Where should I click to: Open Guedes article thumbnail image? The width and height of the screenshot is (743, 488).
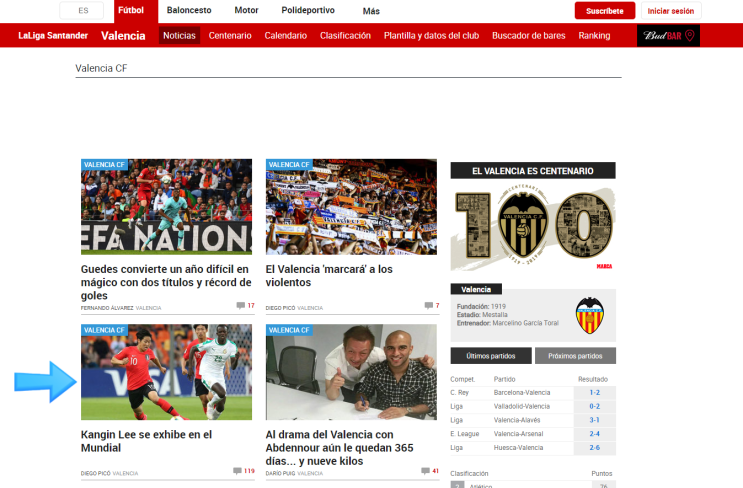[x=166, y=207]
